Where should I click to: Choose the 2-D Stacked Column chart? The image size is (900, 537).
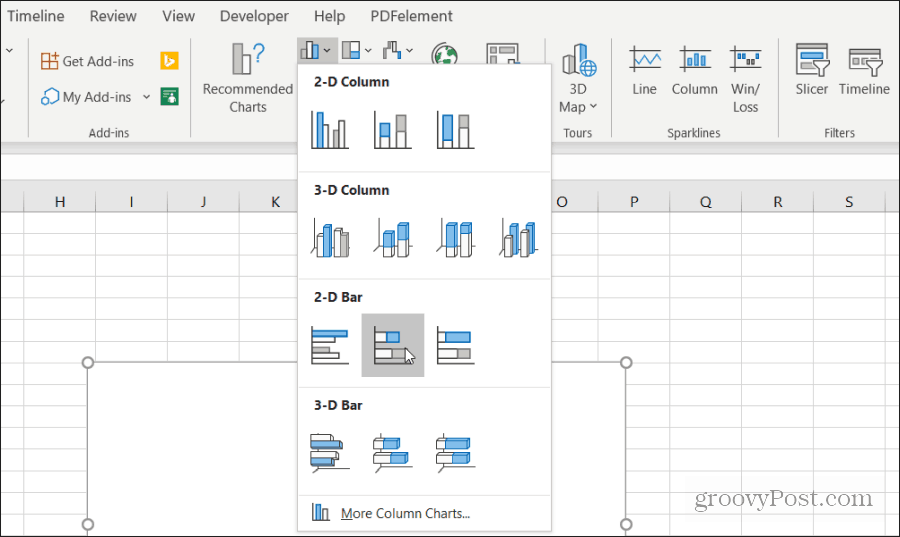392,130
